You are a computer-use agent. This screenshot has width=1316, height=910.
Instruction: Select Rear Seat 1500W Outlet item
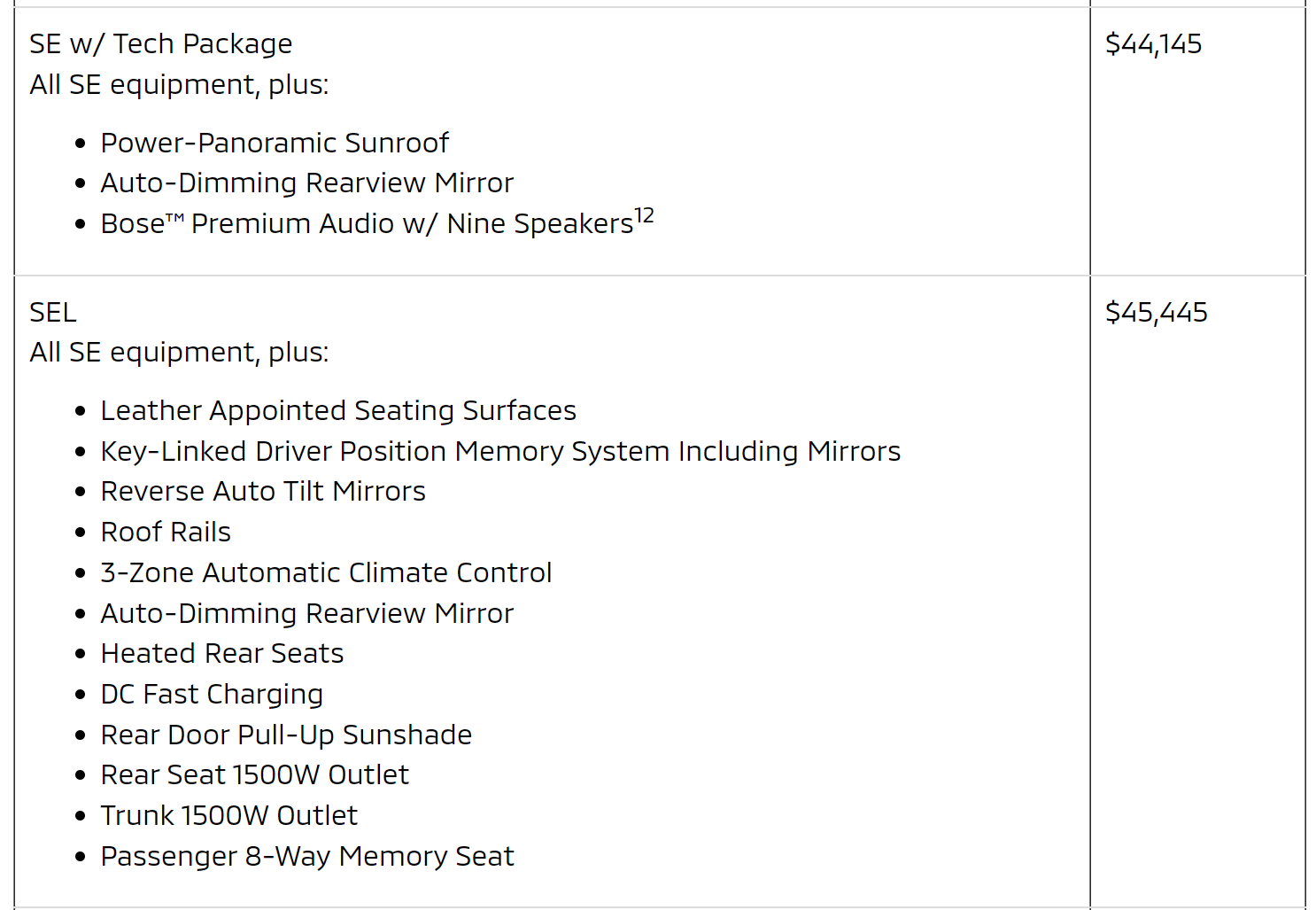click(x=254, y=774)
